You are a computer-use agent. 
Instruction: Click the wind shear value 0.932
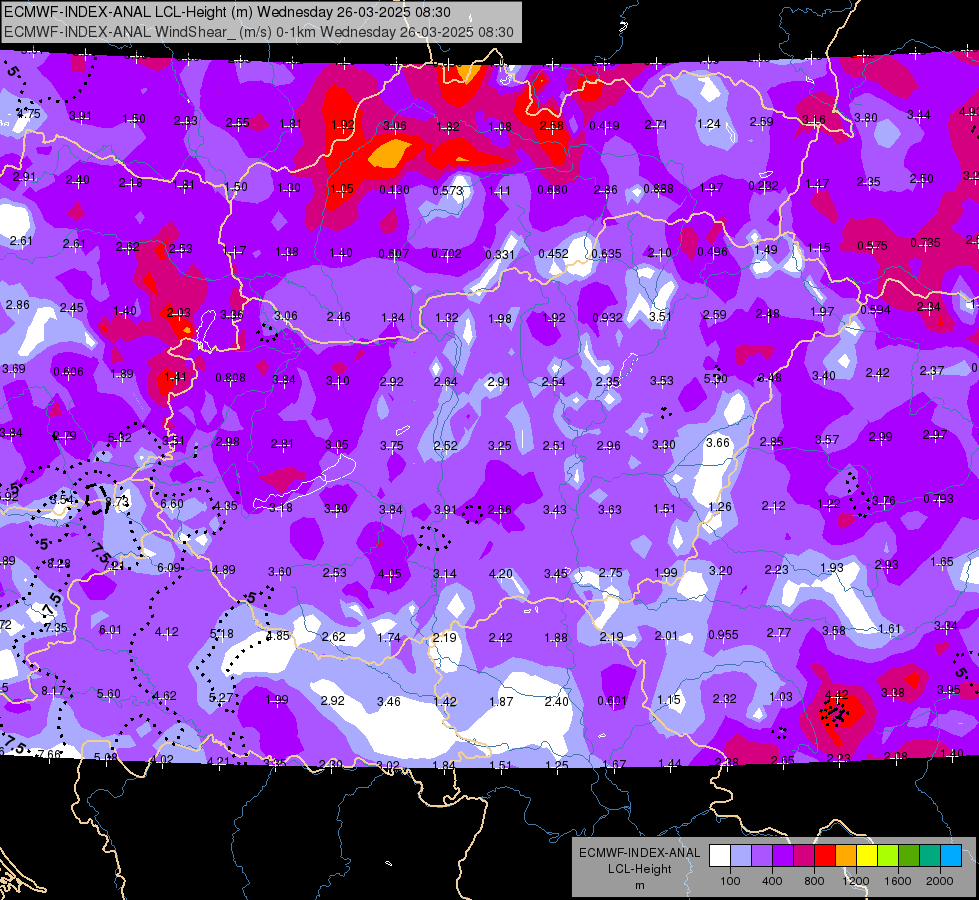(607, 317)
